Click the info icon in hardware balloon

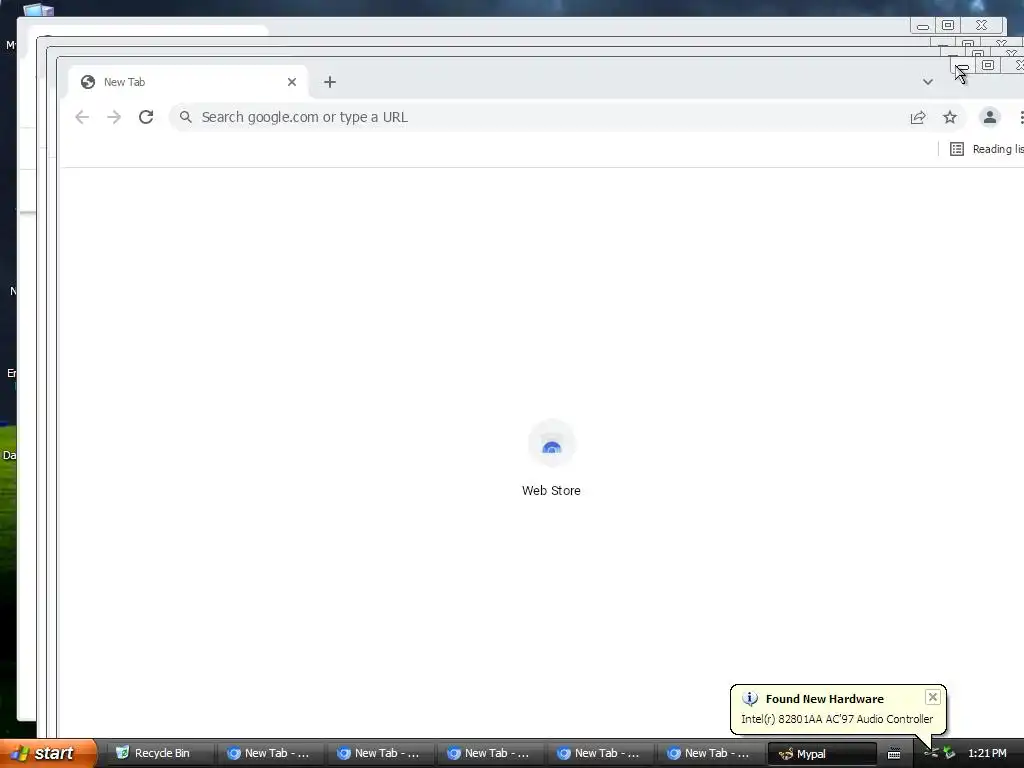pyautogui.click(x=750, y=699)
